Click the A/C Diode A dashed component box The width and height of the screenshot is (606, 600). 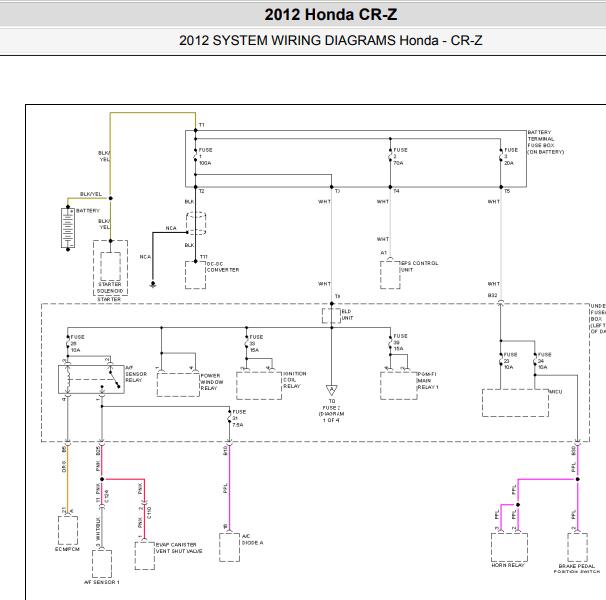click(229, 547)
